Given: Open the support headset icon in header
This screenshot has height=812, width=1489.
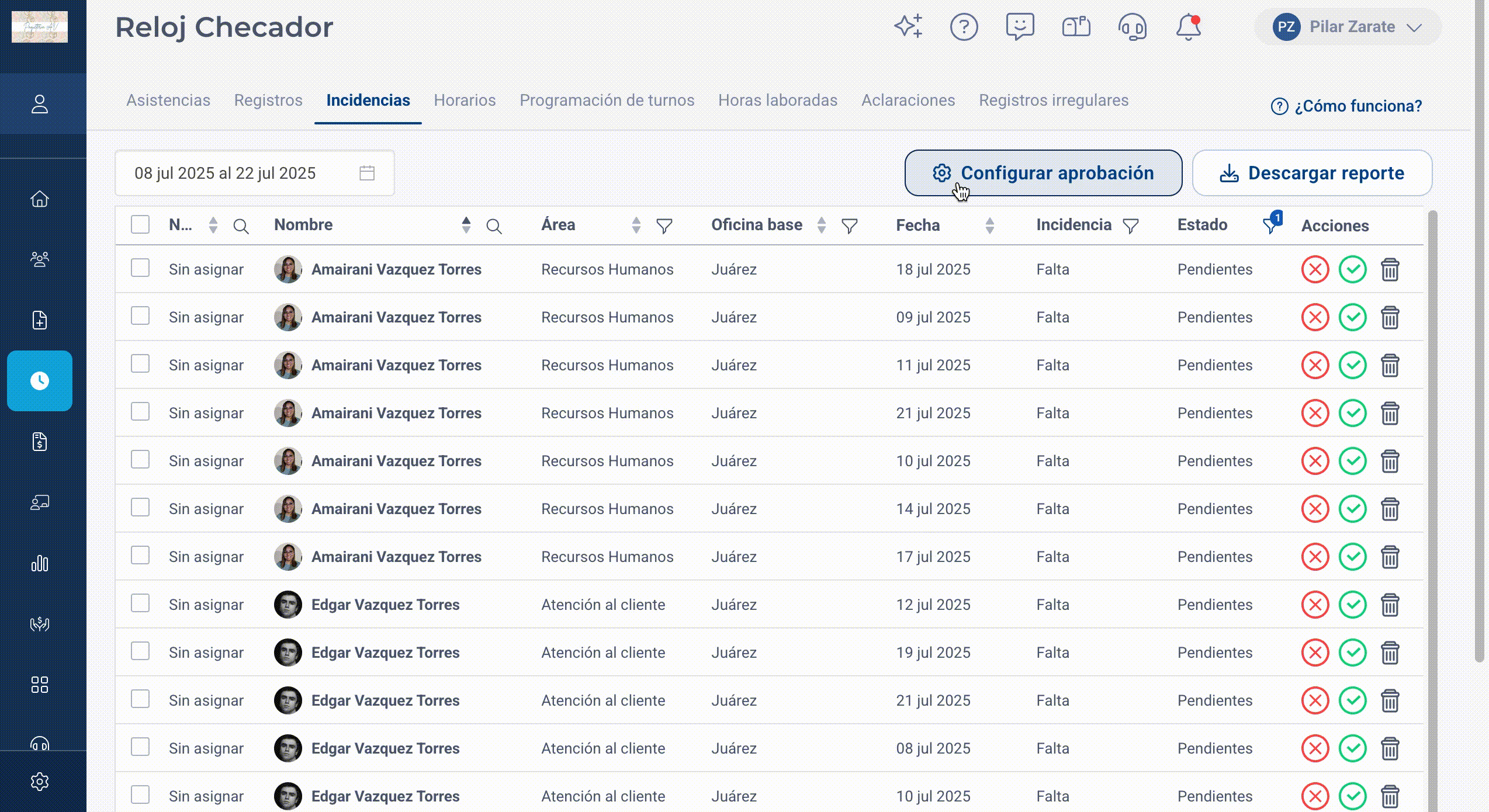Looking at the screenshot, I should (1133, 27).
